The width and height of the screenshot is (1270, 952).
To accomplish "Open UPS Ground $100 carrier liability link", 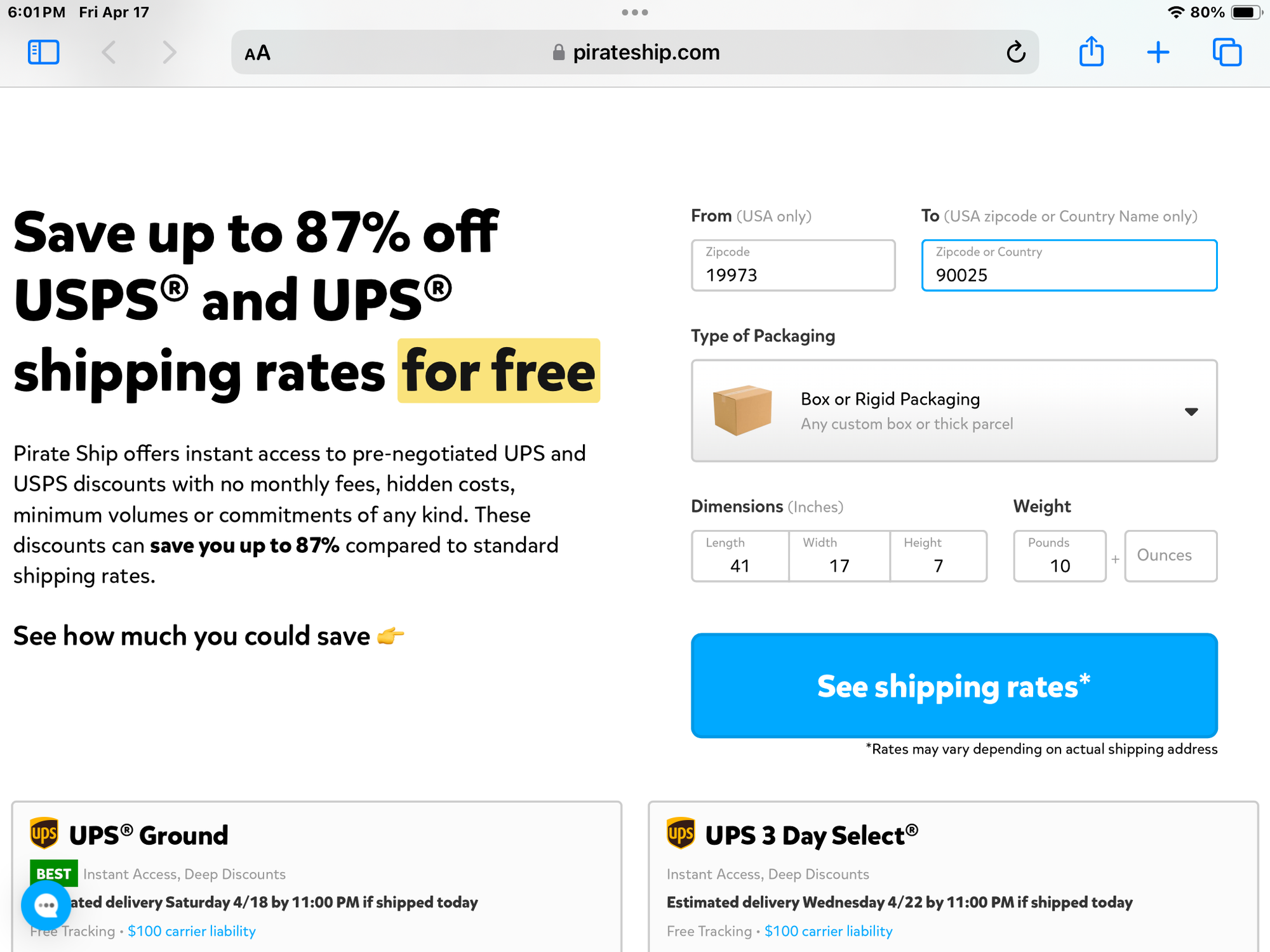I will (x=192, y=931).
